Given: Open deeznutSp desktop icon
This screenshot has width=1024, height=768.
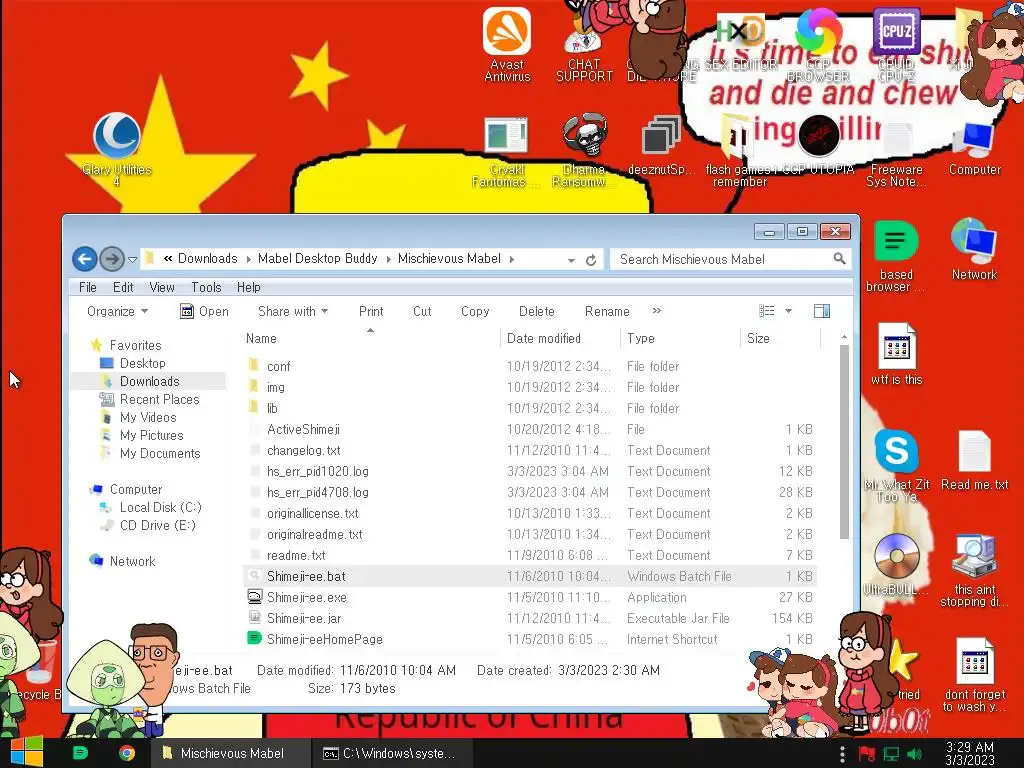Looking at the screenshot, I should (661, 146).
